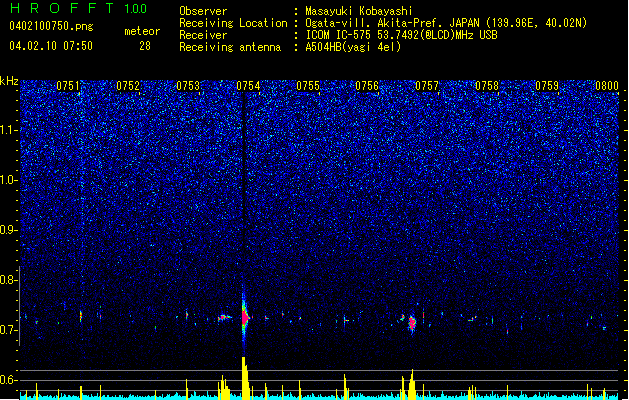Click the 0758 time marker
Screen dimensions: 629x400
[487, 86]
